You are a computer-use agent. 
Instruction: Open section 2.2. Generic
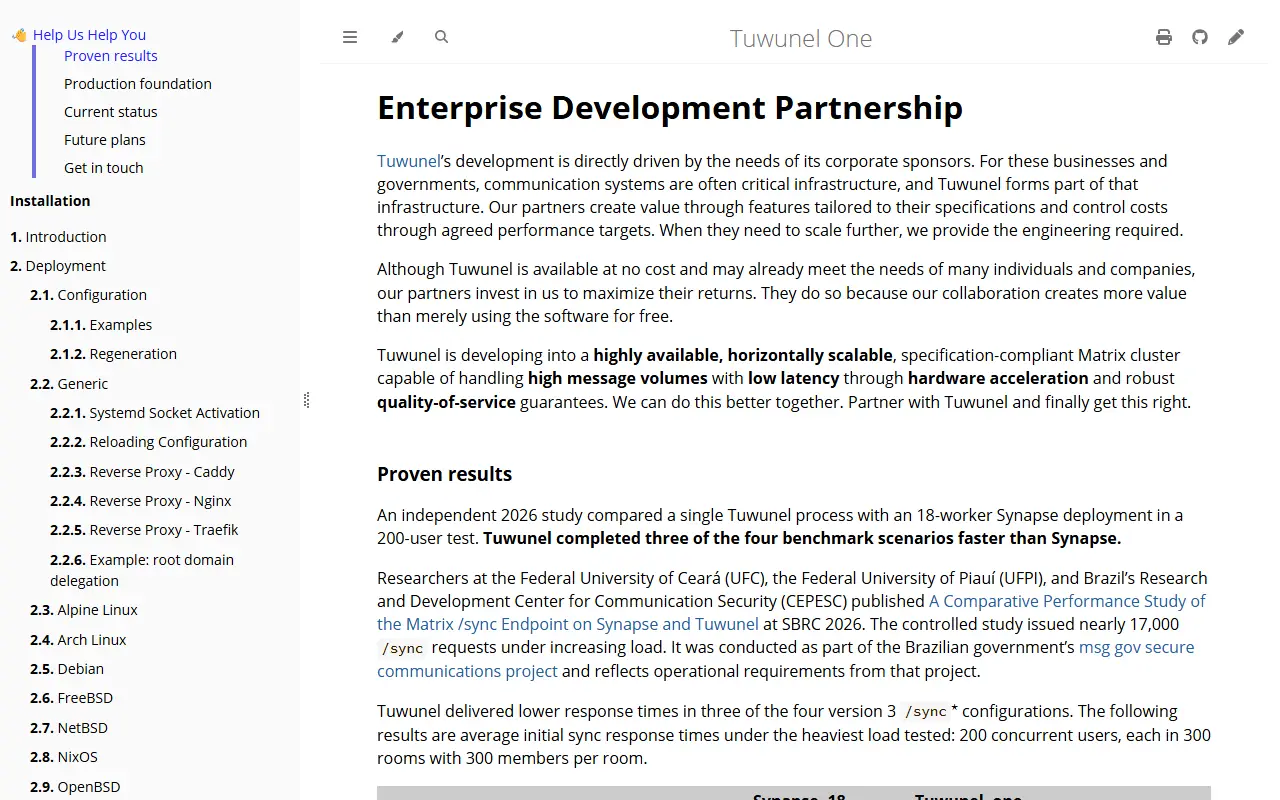[x=69, y=384]
